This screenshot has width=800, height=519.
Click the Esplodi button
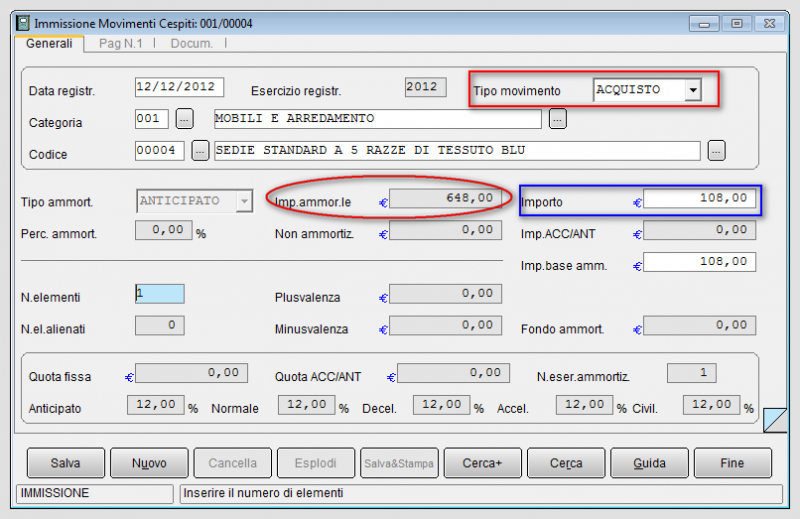coord(315,463)
